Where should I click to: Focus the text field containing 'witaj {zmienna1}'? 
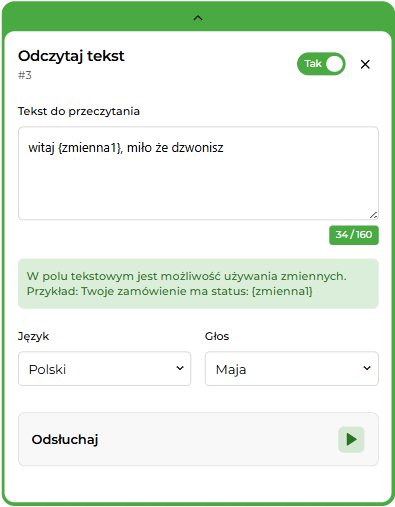coord(198,173)
